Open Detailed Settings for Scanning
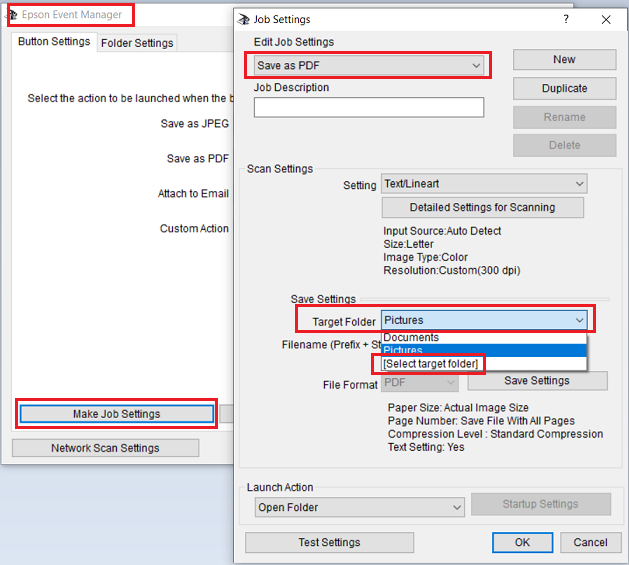Viewport: 629px width, 565px height. (483, 207)
